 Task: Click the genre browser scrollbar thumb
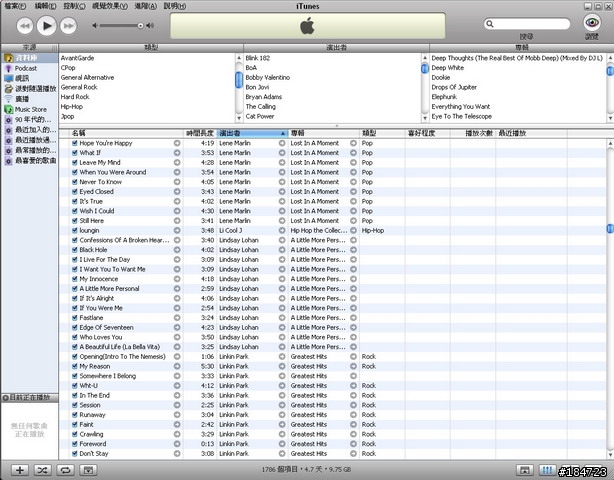(238, 80)
